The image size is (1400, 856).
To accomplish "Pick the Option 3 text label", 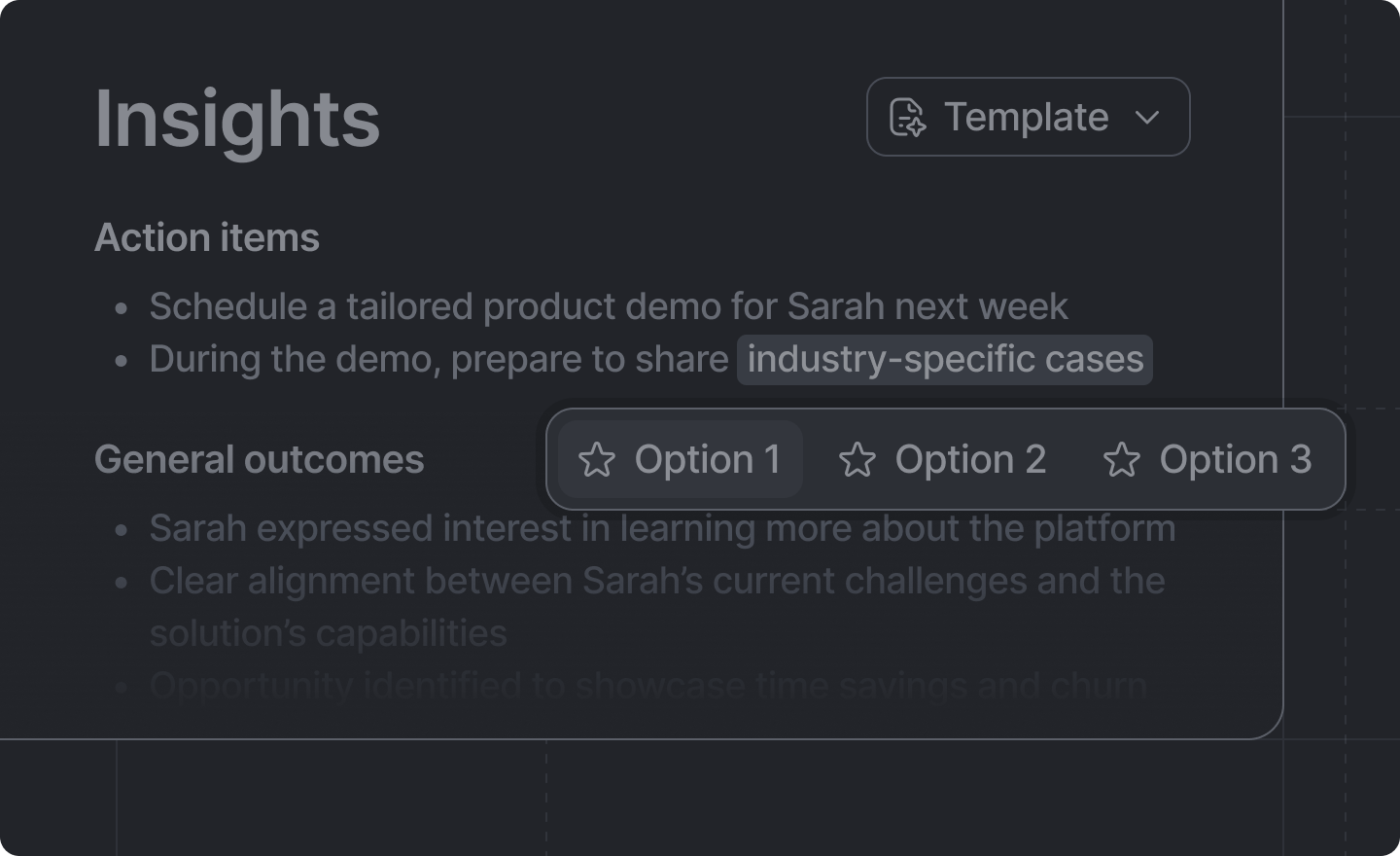I will click(x=1235, y=460).
